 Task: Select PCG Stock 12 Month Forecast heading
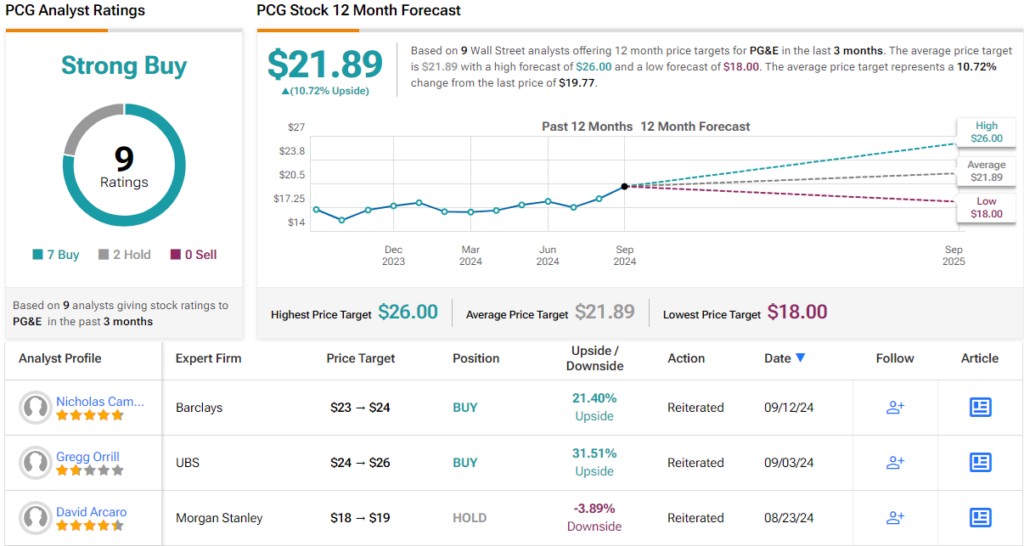pos(359,10)
